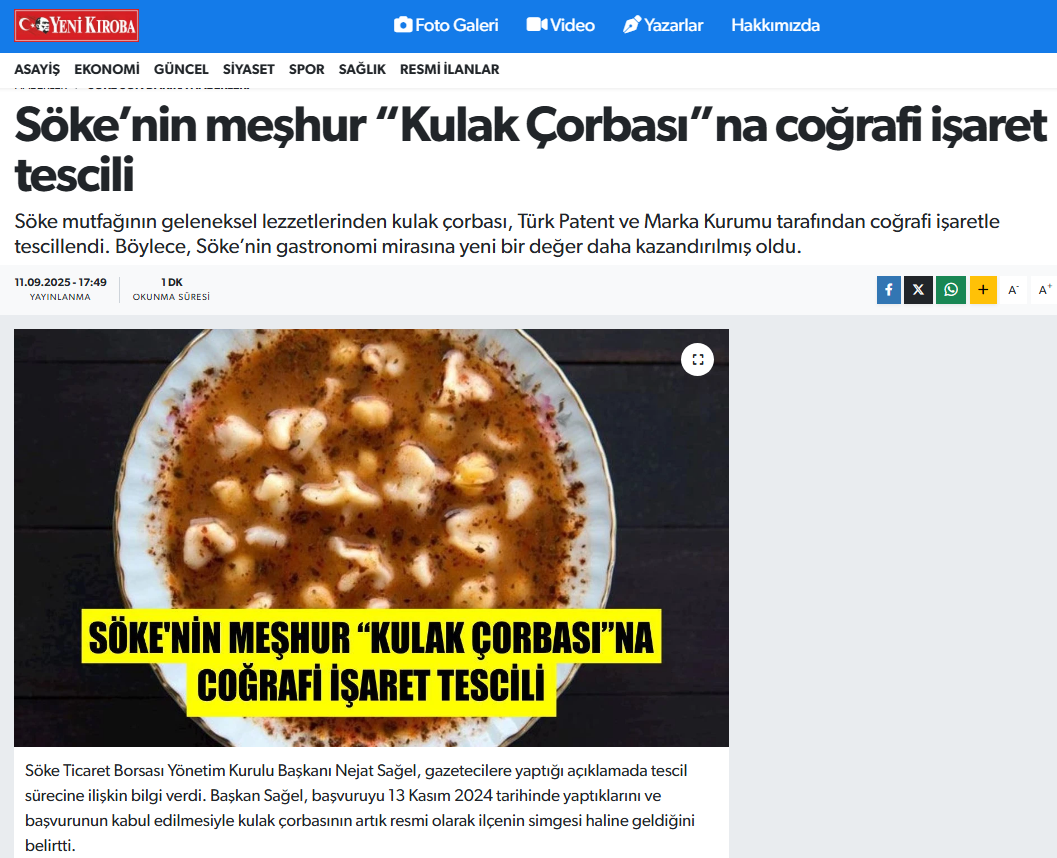1057x858 pixels.
Task: Open RESMİ İLANLAR category
Action: pos(449,69)
